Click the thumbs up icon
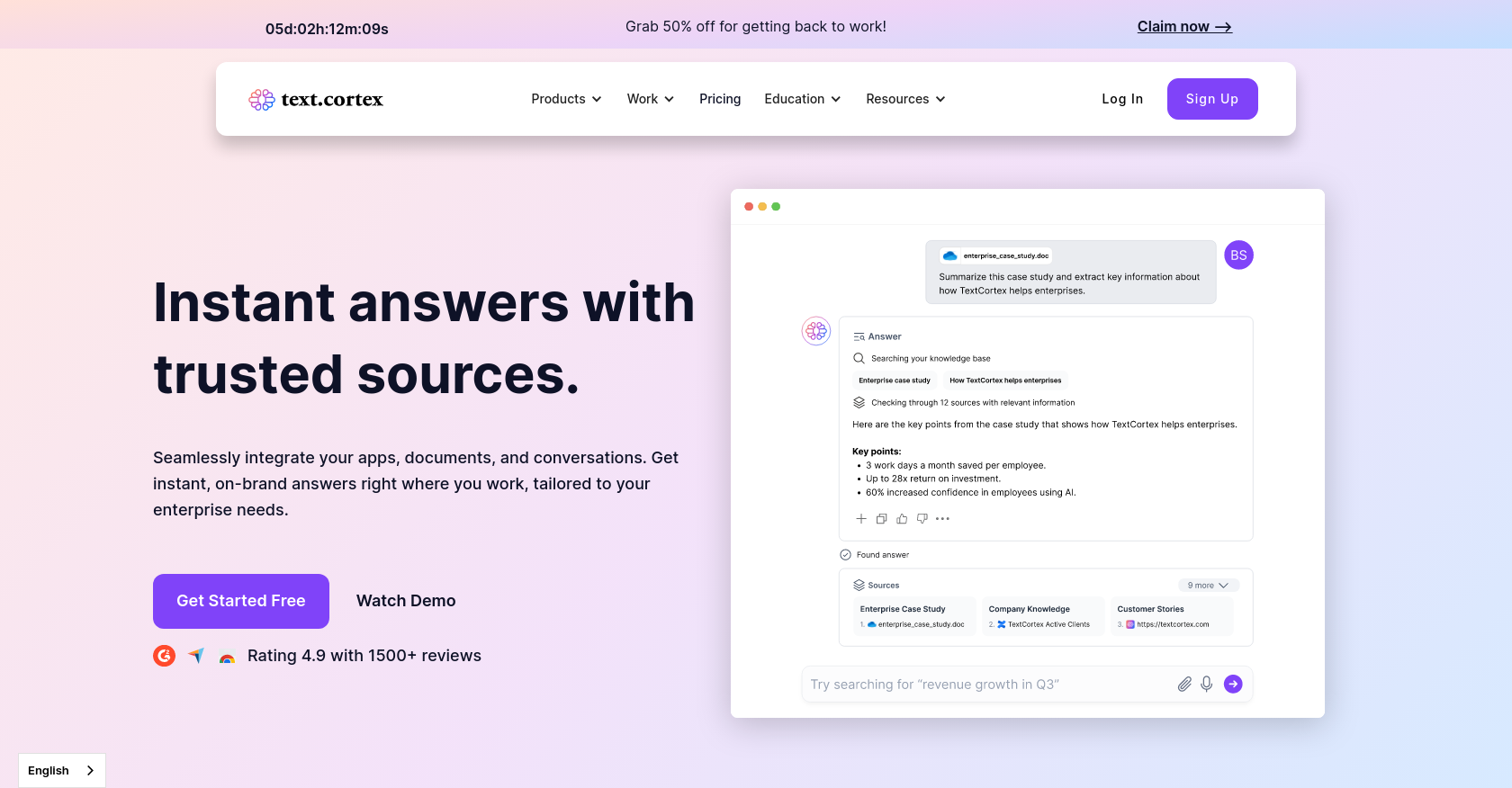1512x788 pixels. pos(902,519)
